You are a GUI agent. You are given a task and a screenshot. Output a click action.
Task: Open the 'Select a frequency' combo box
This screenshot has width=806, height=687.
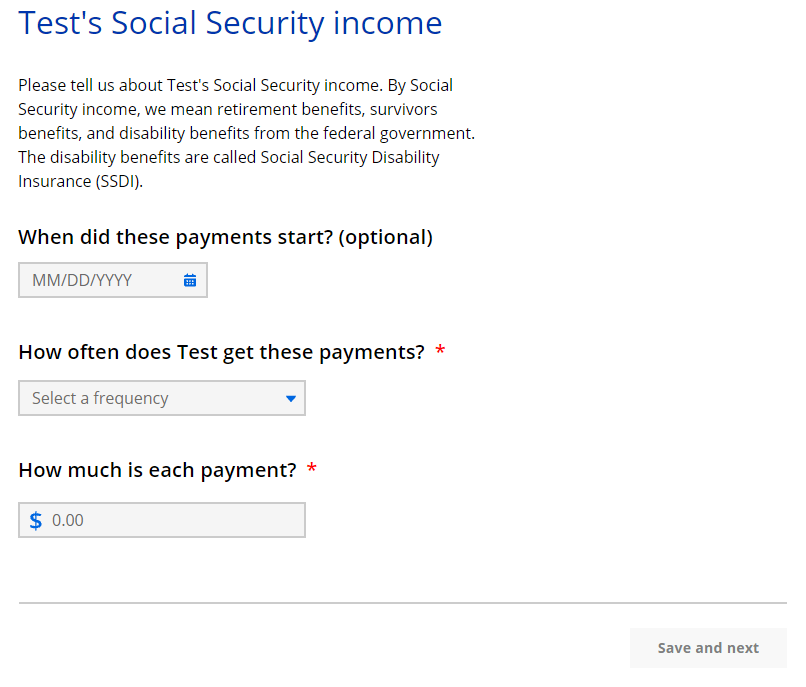(x=161, y=398)
